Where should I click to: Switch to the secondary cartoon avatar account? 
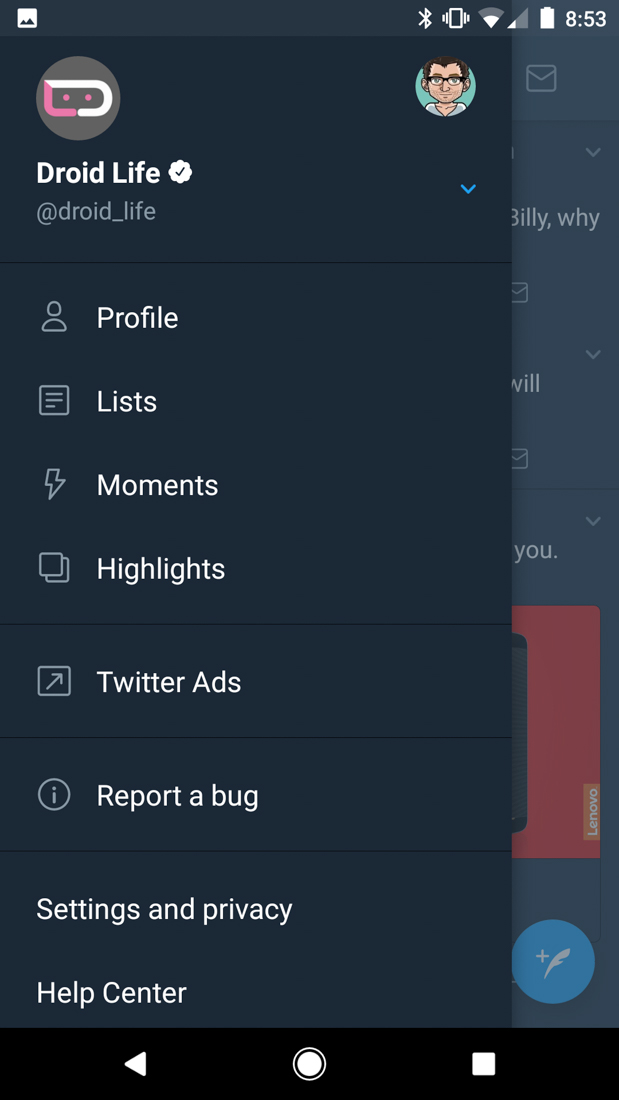445,86
